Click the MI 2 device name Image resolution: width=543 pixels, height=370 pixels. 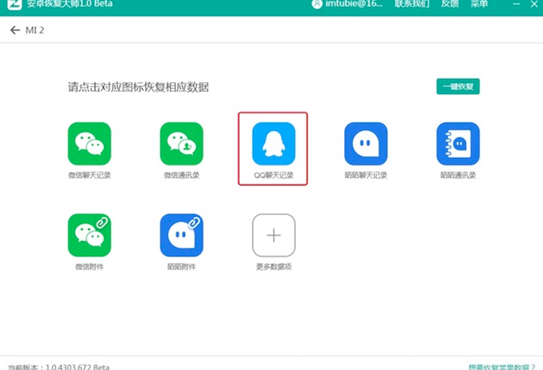[35, 30]
